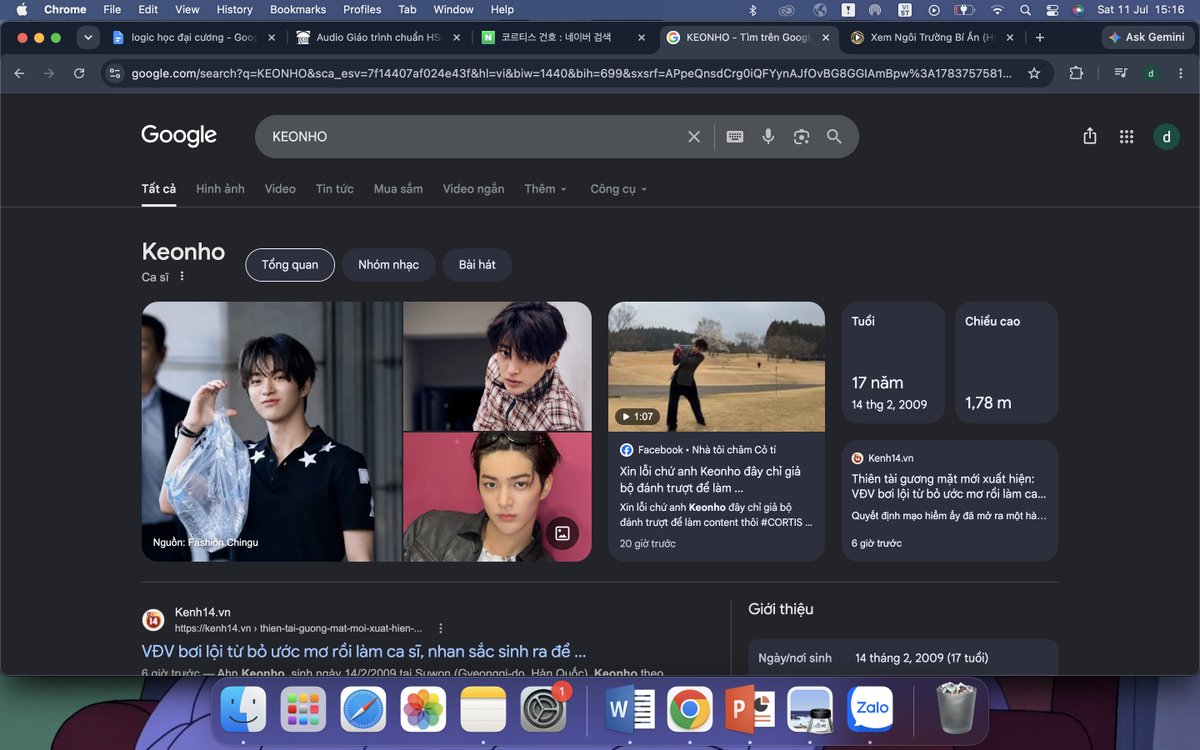
Task: Open Finder from the dock
Action: coord(243,709)
